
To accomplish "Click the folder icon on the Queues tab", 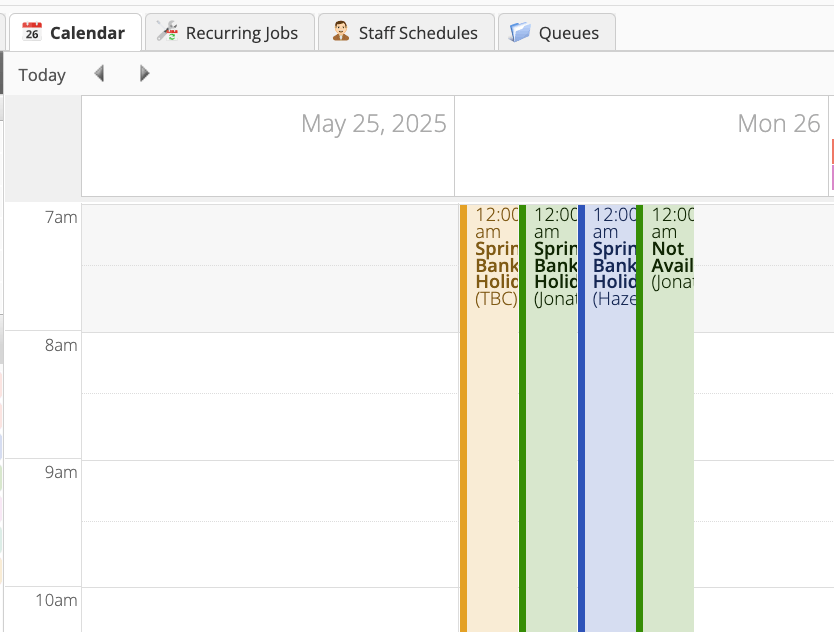I will [518, 31].
